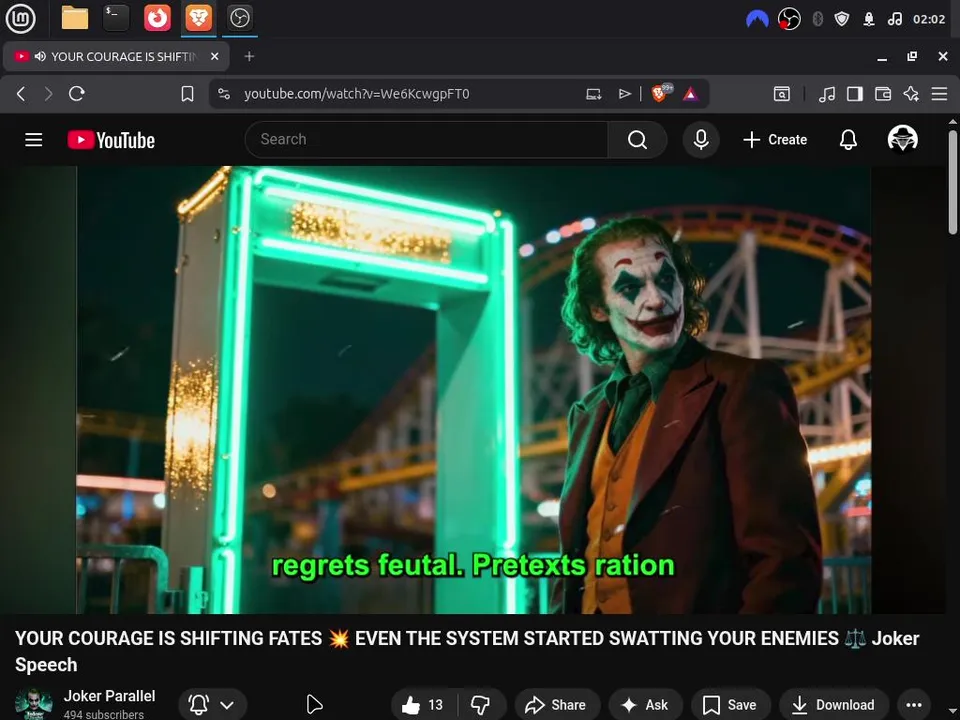
Task: Save the video to a playlist
Action: pyautogui.click(x=730, y=705)
